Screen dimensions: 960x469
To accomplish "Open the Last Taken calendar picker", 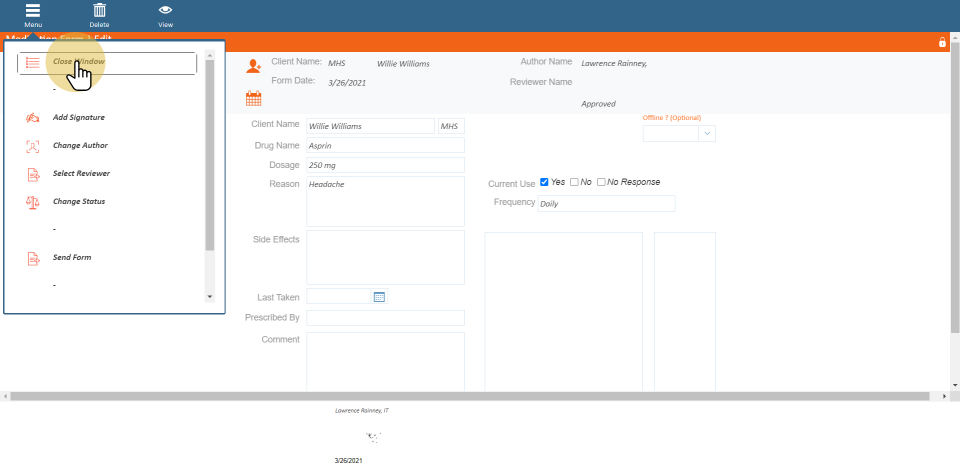I will [379, 297].
